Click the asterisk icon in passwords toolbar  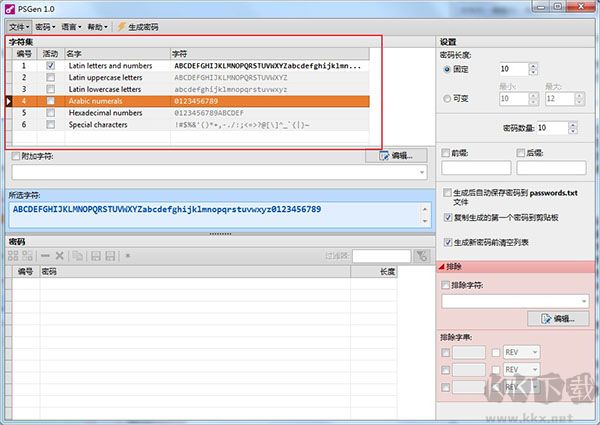pyautogui.click(x=128, y=255)
